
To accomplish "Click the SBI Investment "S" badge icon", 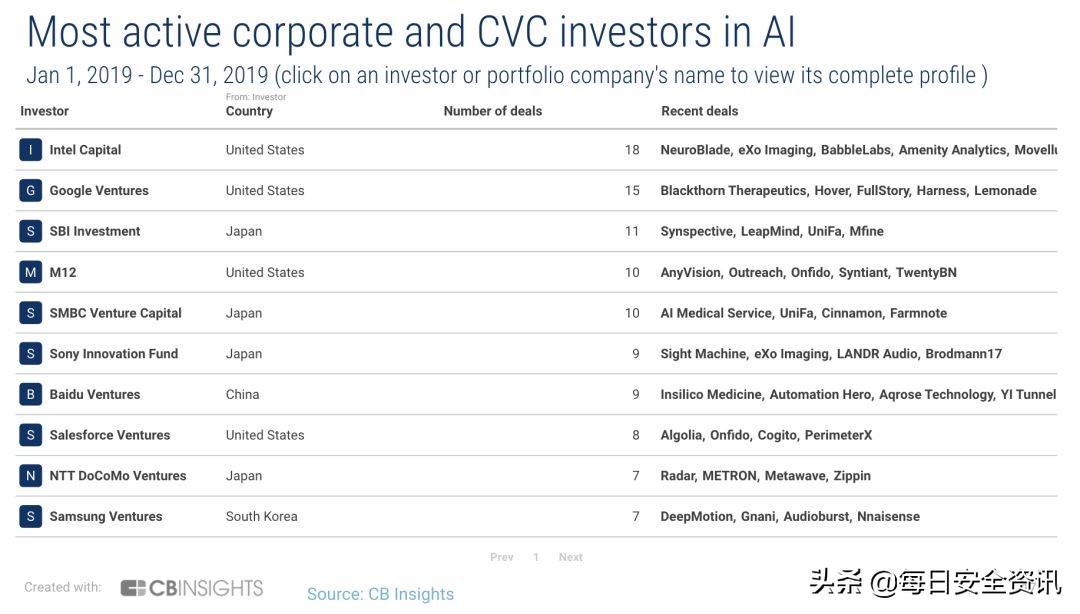I will click(x=31, y=231).
